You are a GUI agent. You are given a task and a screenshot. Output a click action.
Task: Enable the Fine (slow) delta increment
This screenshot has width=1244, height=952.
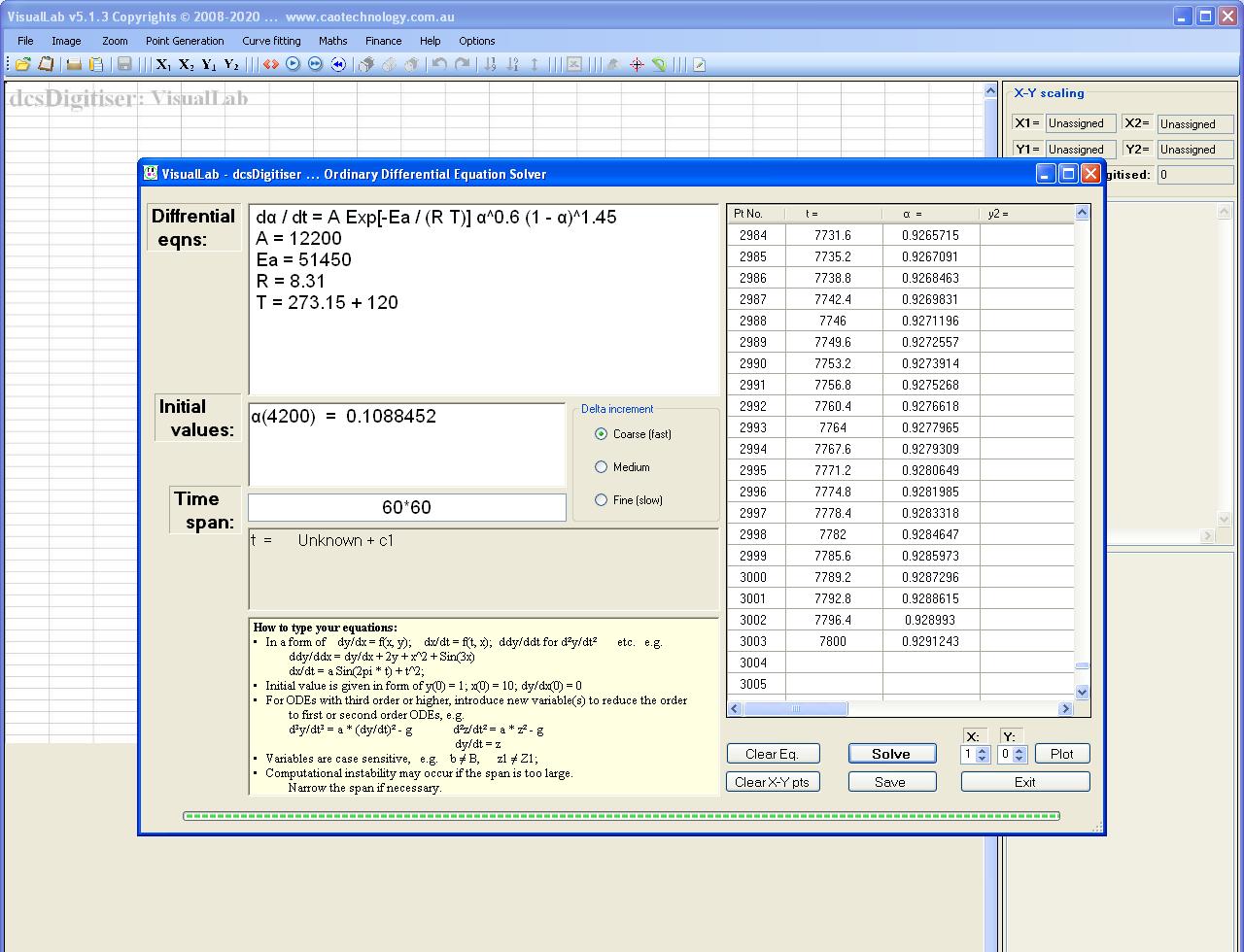(603, 500)
